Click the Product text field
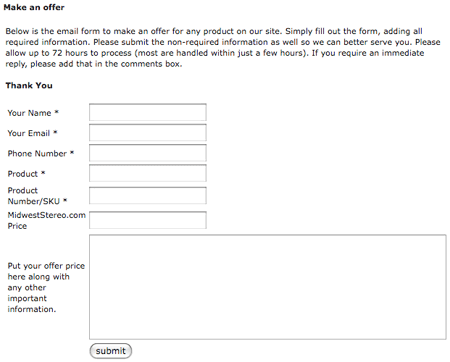The height and width of the screenshot is (362, 450). pyautogui.click(x=148, y=173)
